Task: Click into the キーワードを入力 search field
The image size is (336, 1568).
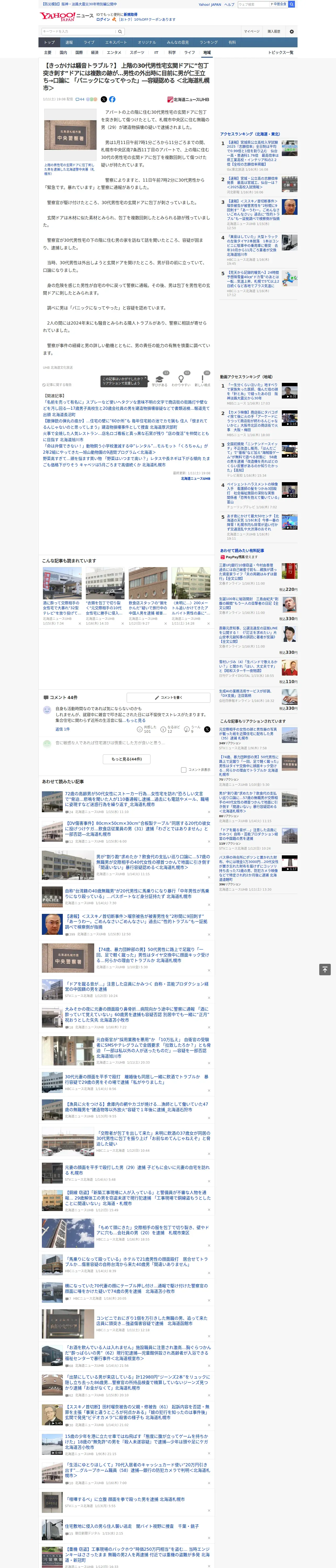Action: coord(79,32)
